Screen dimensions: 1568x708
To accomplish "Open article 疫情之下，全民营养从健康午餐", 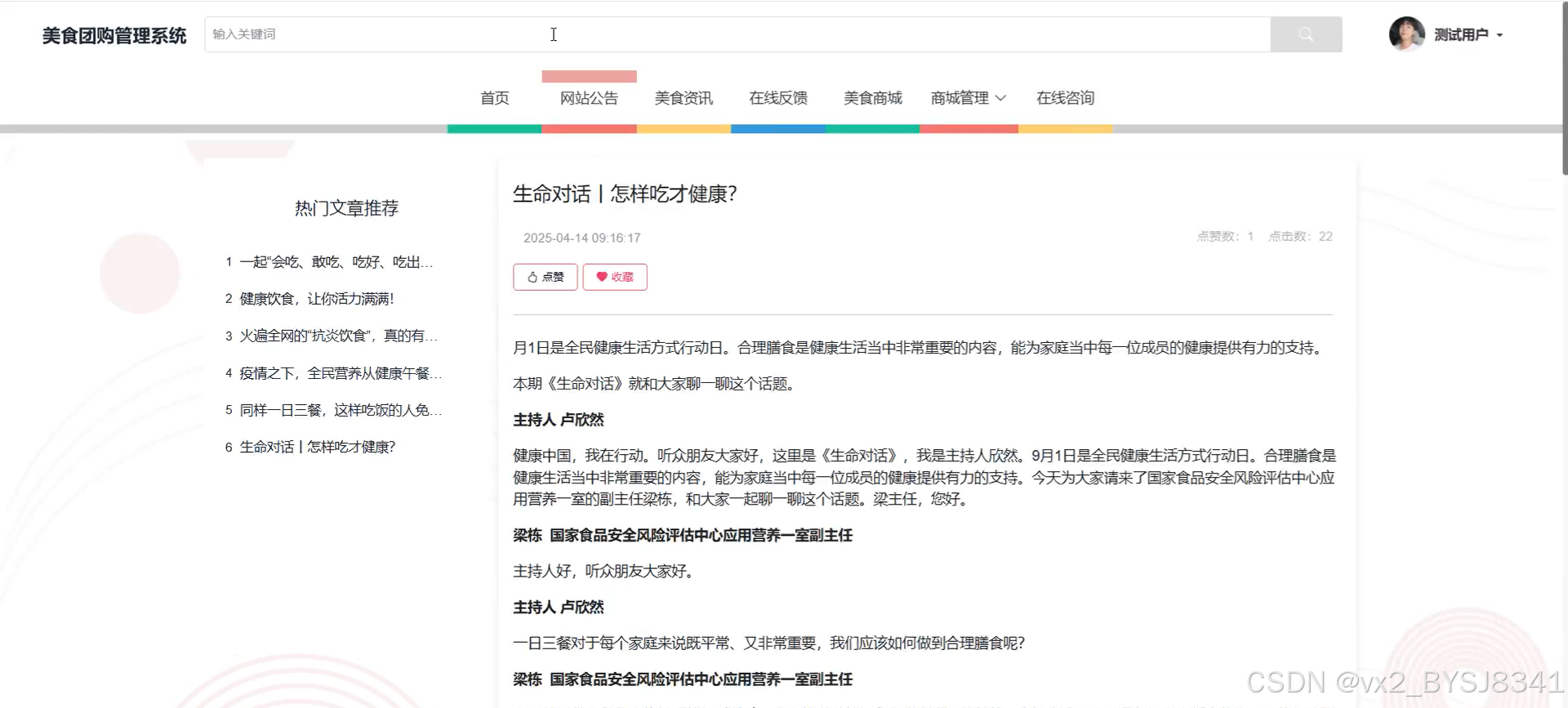I will [x=340, y=373].
